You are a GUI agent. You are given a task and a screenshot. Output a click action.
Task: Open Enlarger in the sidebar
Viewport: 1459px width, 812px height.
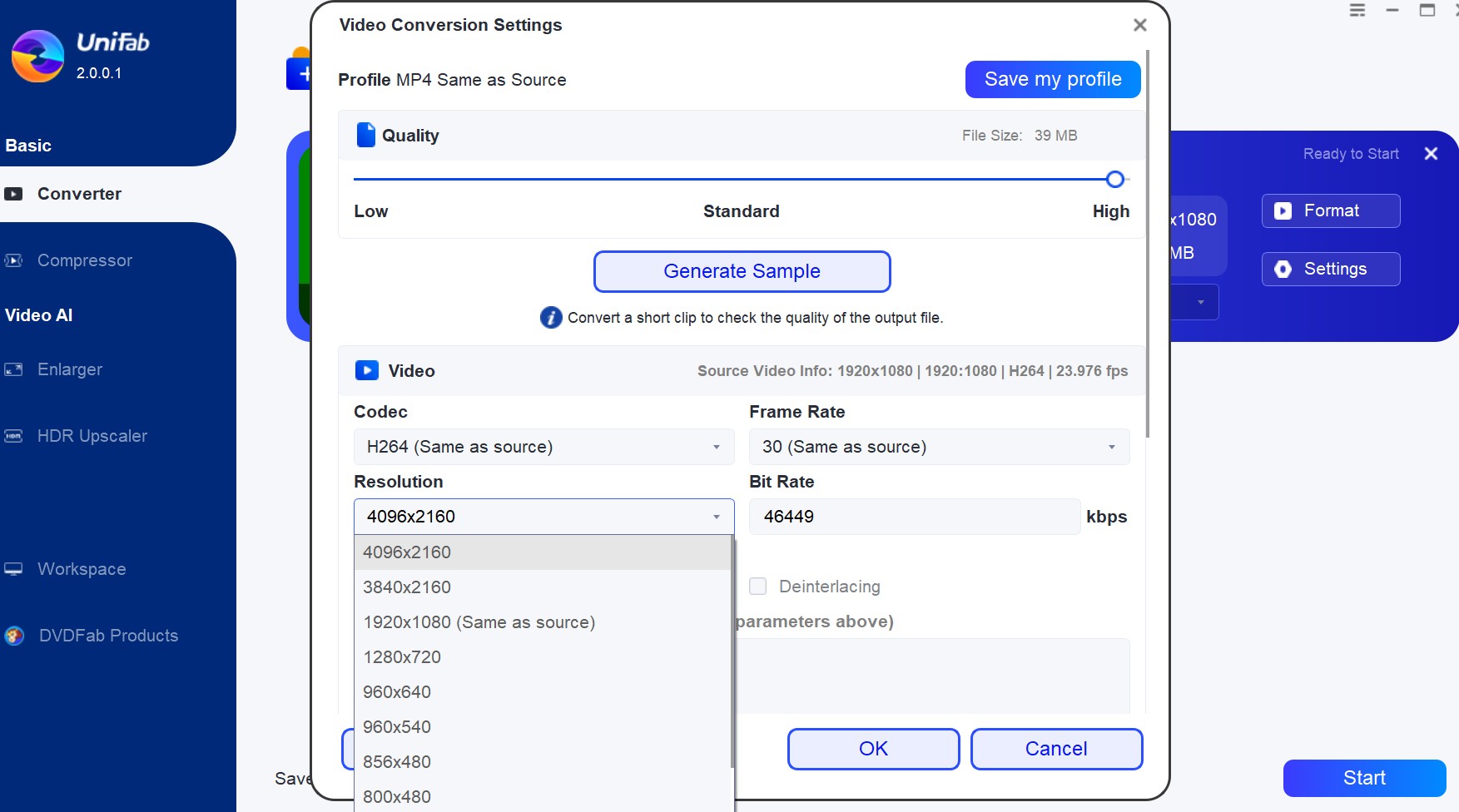click(70, 369)
